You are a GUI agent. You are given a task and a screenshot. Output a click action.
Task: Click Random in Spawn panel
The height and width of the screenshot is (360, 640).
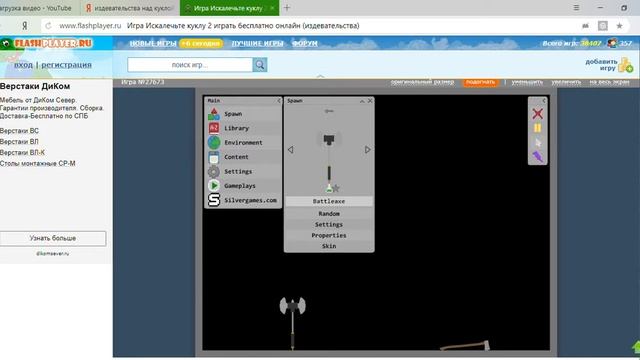pos(329,213)
